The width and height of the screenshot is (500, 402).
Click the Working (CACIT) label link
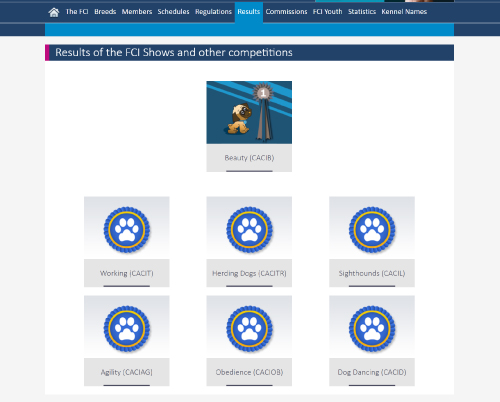127,273
